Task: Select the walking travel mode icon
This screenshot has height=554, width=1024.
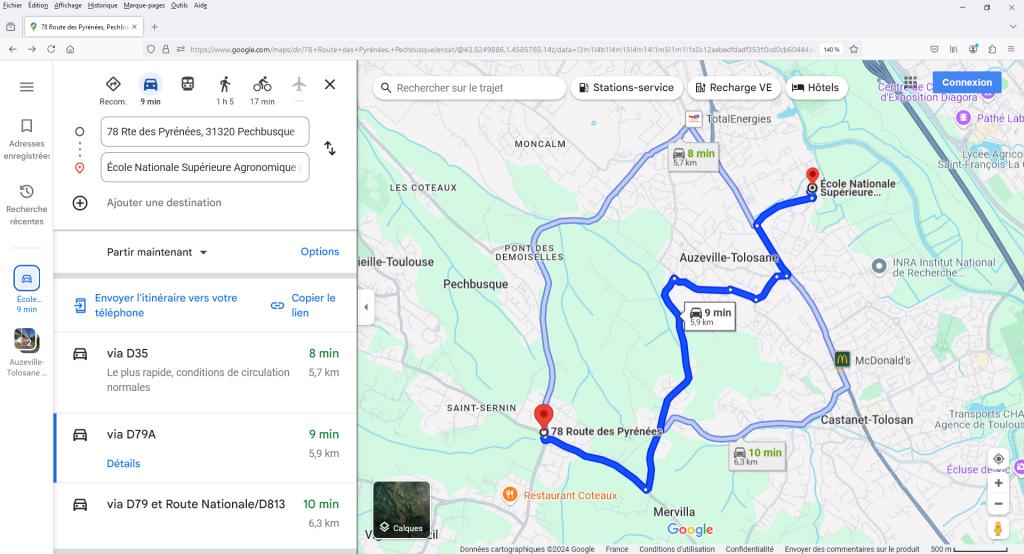Action: (224, 85)
